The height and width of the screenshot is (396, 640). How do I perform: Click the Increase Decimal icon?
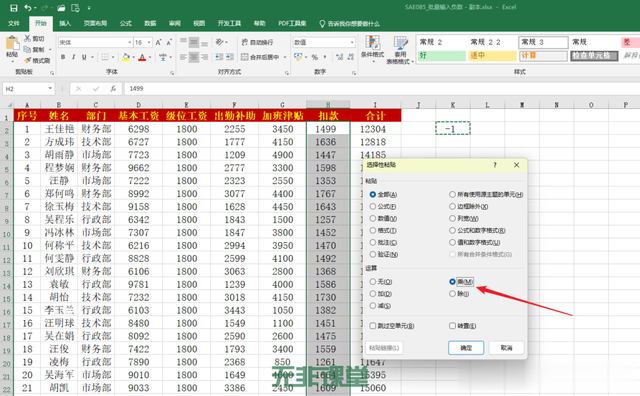click(340, 57)
